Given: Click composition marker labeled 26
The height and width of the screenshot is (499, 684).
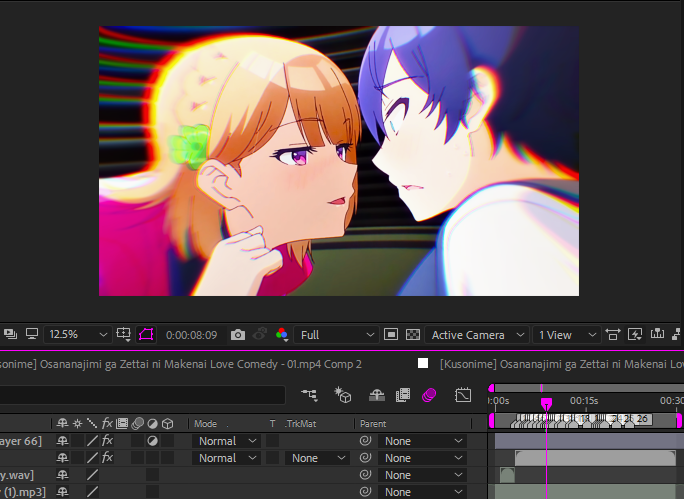Looking at the screenshot, I should coord(642,419).
